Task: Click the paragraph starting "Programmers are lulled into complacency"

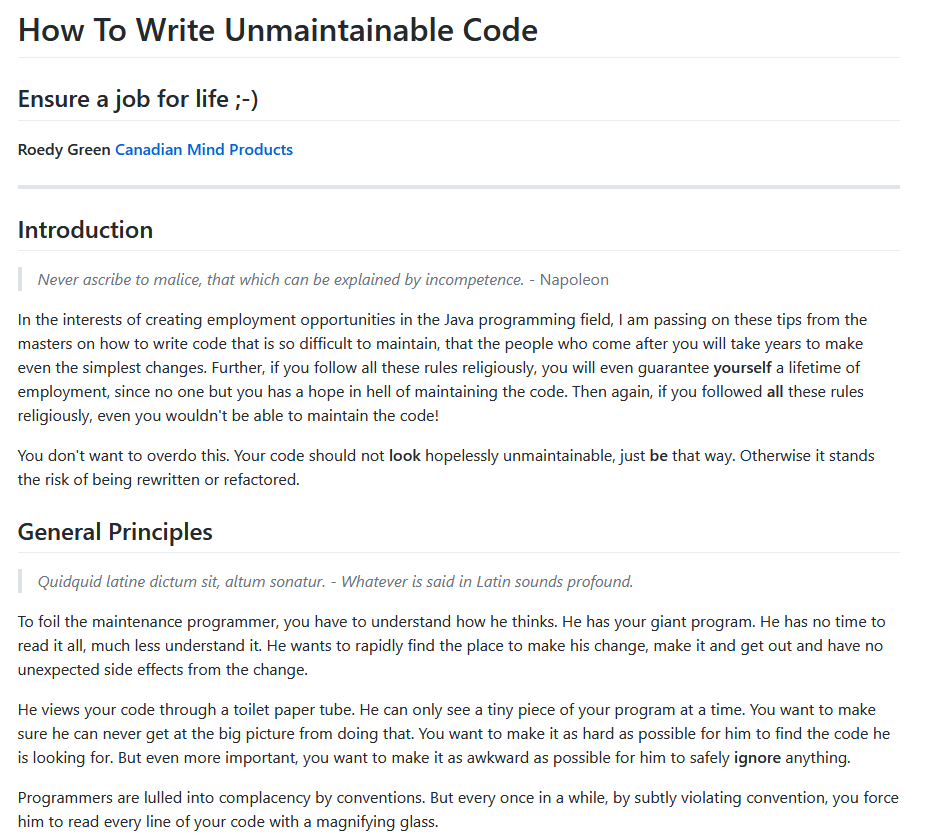Action: point(458,810)
